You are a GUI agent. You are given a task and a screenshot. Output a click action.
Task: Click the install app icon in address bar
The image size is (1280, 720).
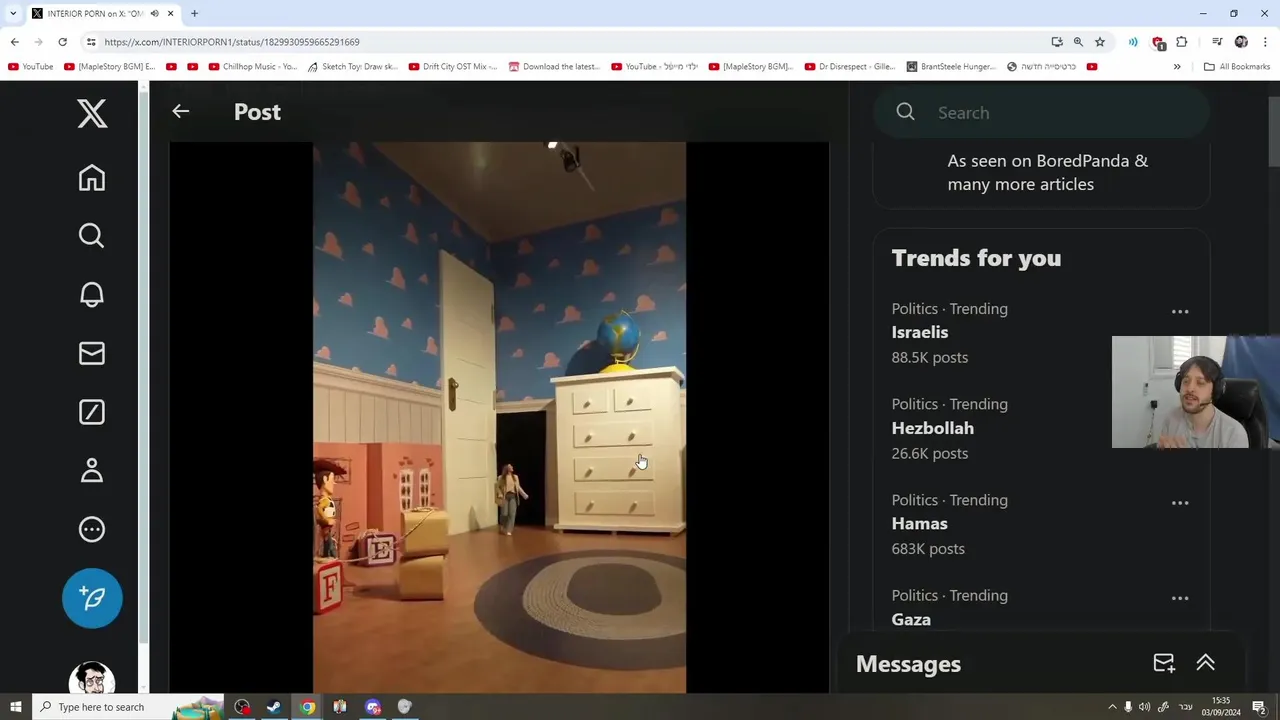(x=1057, y=42)
